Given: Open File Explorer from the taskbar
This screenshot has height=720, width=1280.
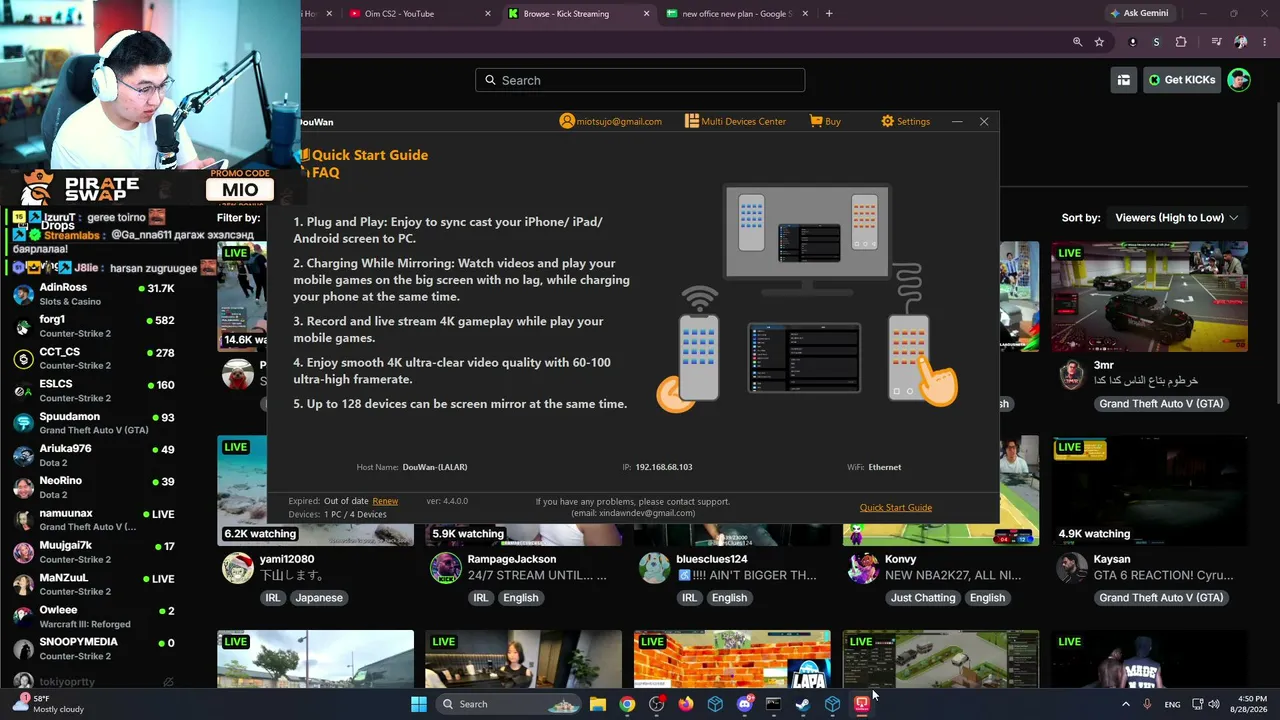Looking at the screenshot, I should pyautogui.click(x=598, y=704).
